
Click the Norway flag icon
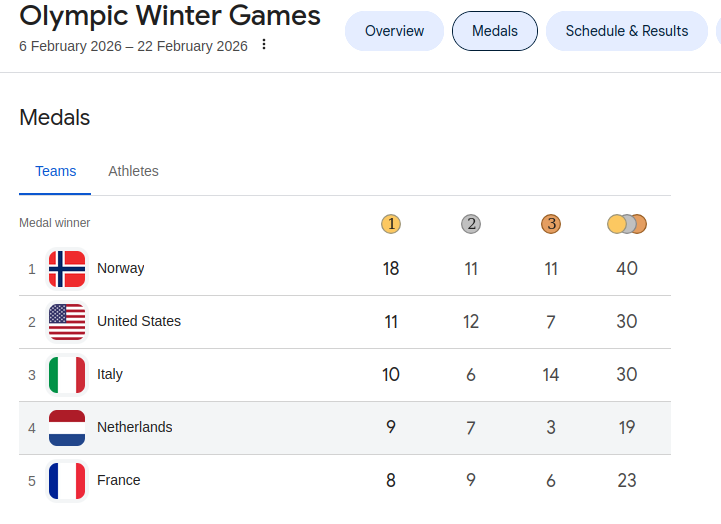[x=67, y=269]
